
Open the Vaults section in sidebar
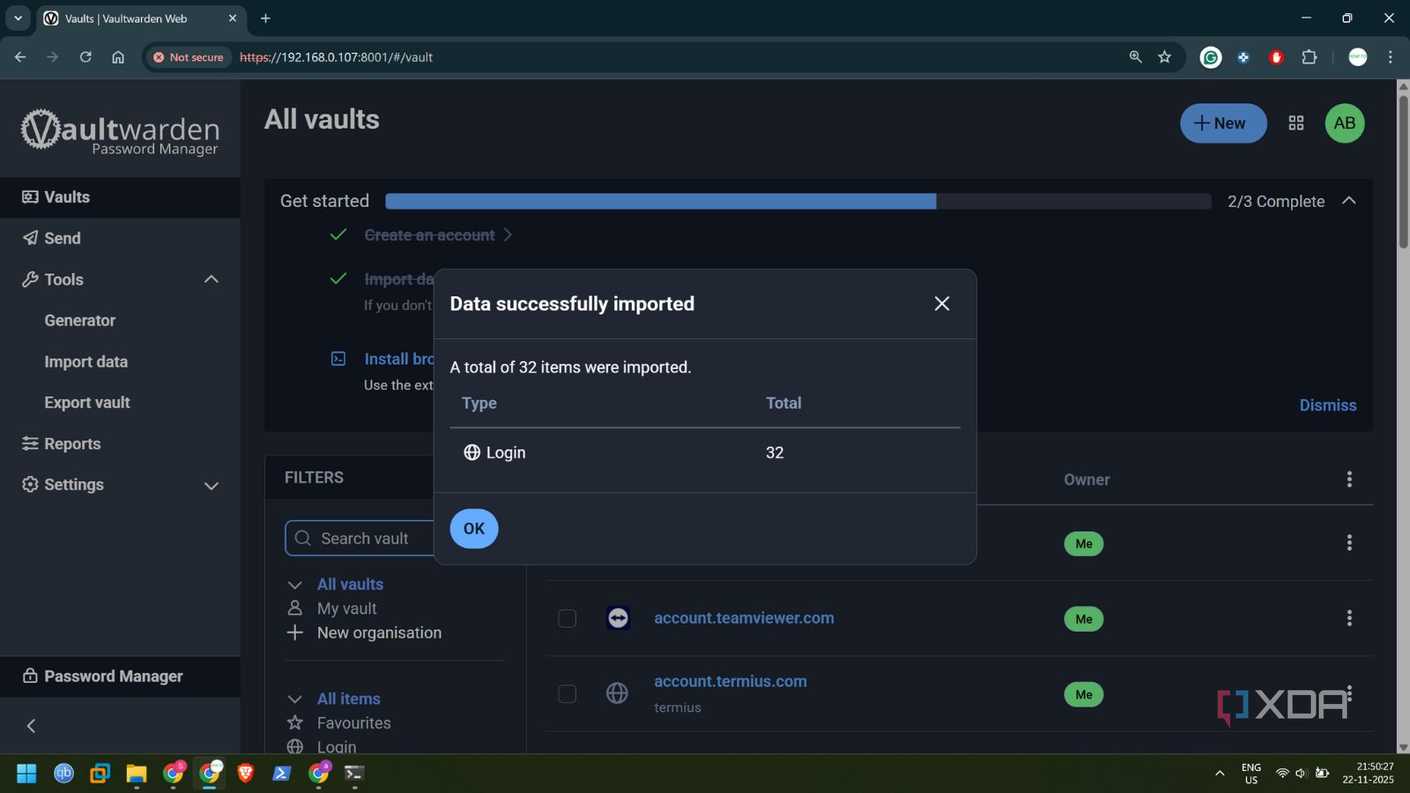120,197
